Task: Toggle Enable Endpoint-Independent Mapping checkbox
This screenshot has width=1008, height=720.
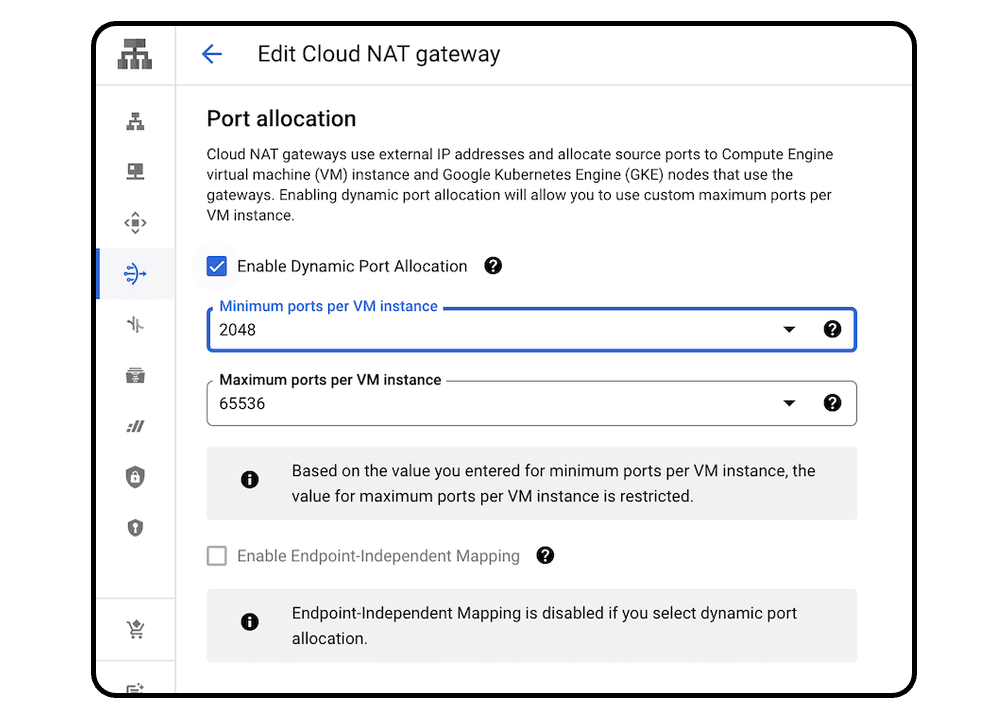Action: point(217,555)
